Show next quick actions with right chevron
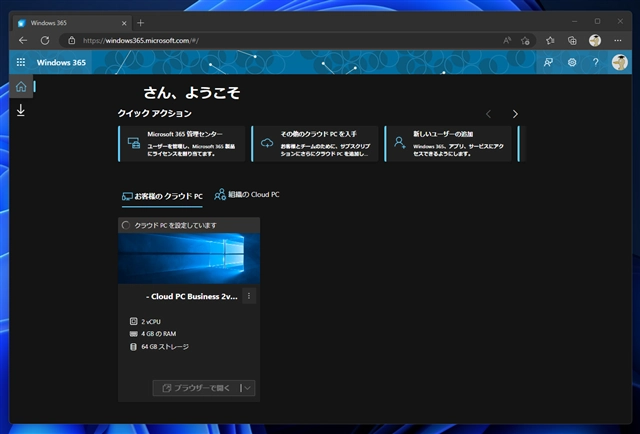 [515, 114]
